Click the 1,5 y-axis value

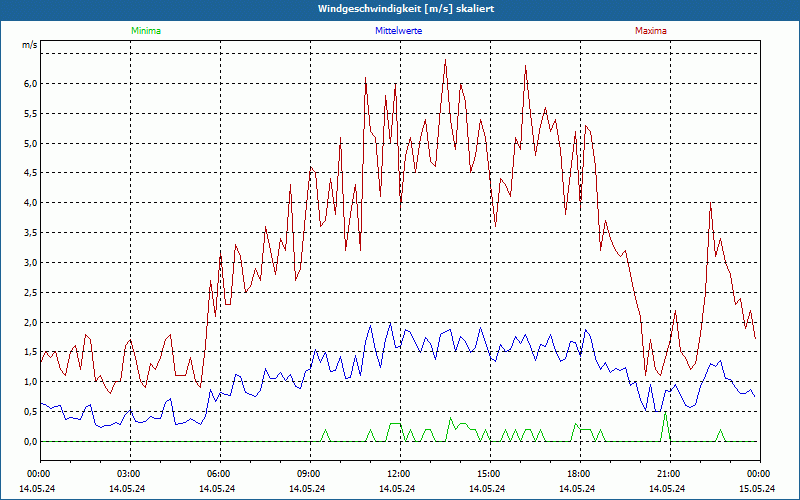point(31,352)
